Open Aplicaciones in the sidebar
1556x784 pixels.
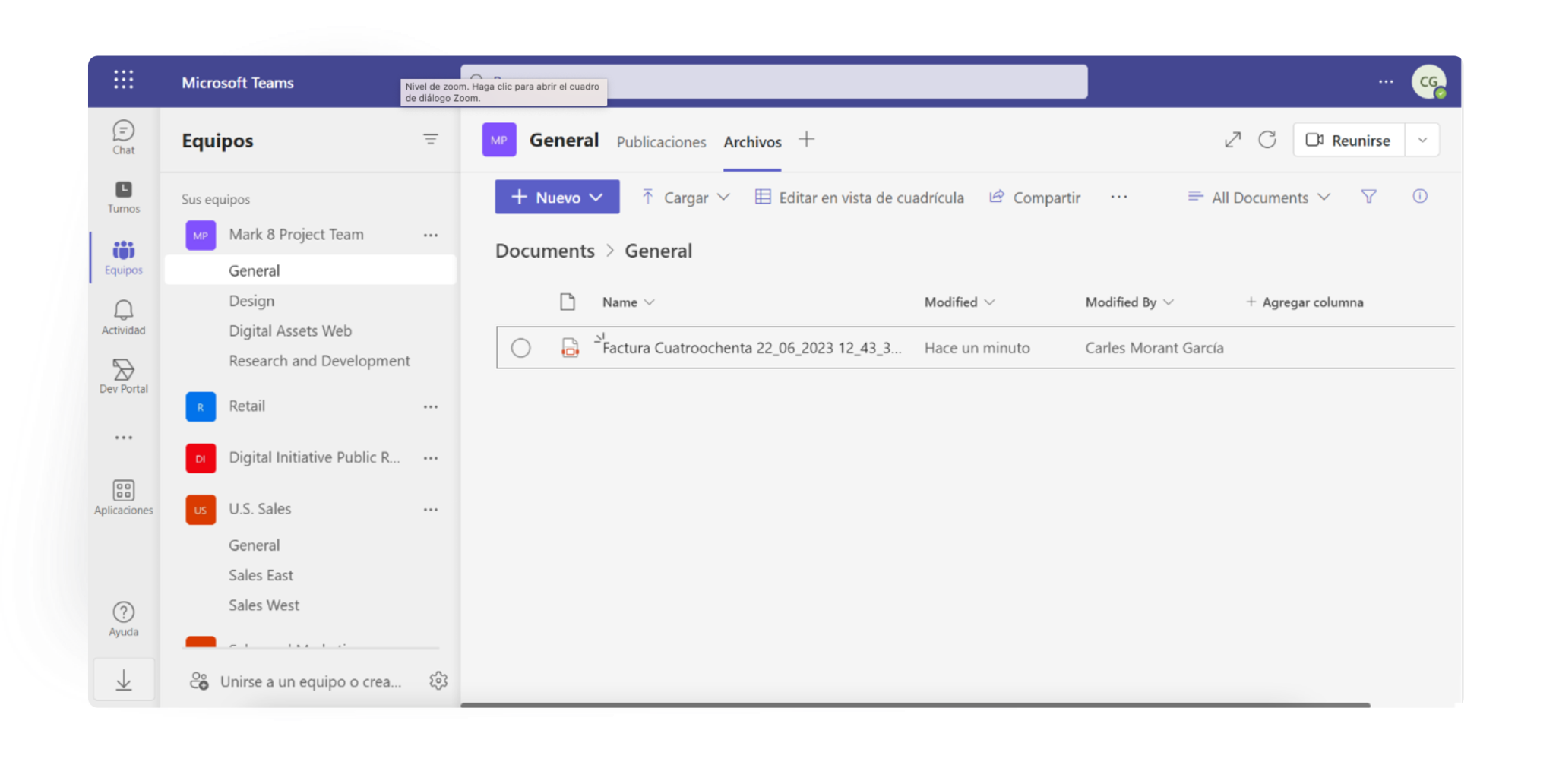(x=123, y=497)
